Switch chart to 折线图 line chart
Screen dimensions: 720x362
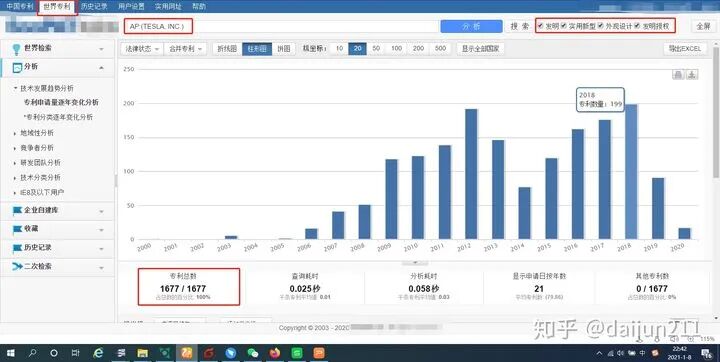tap(227, 49)
